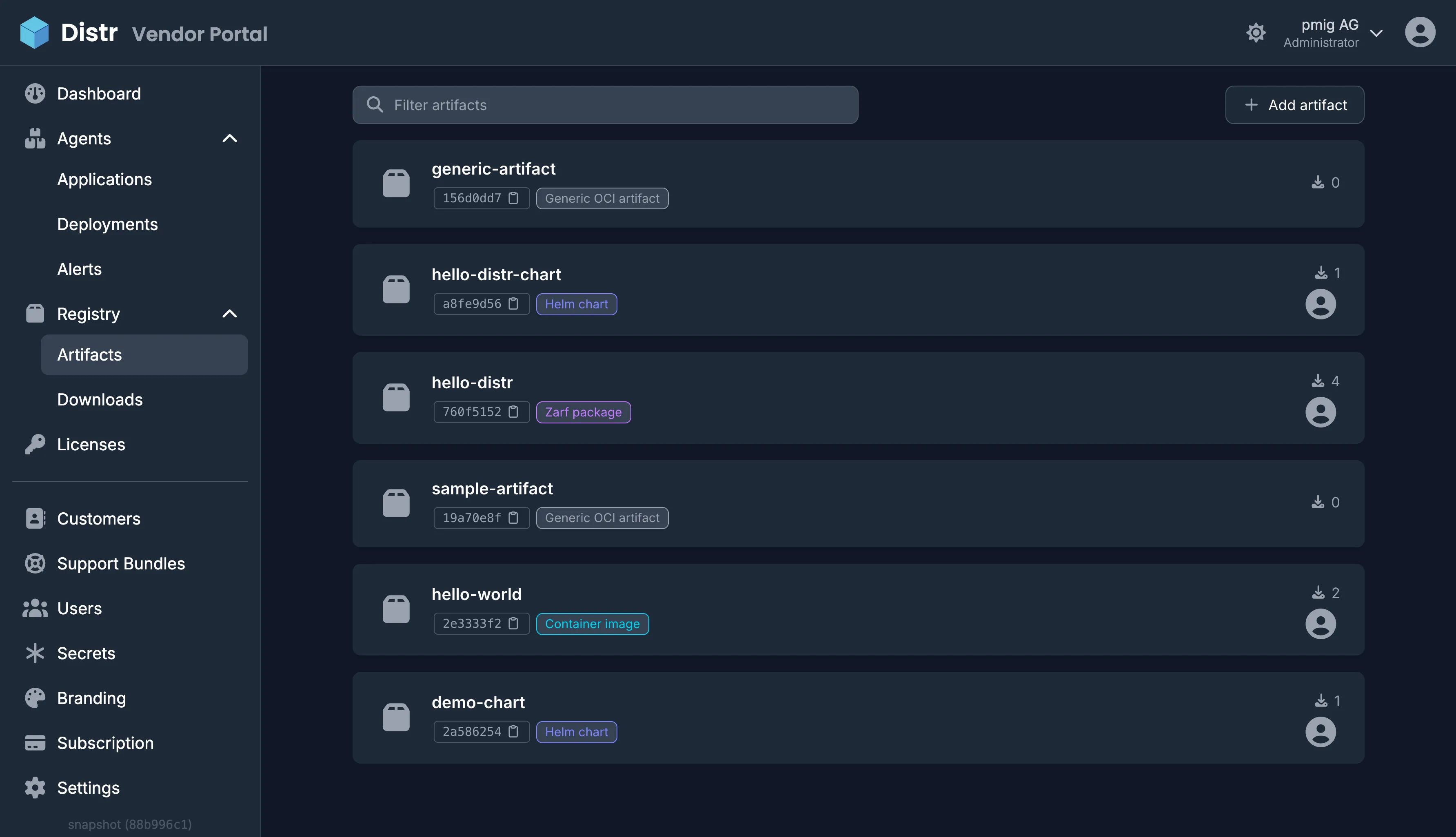Open the hello-world artifact
The image size is (1456, 837).
pyautogui.click(x=858, y=609)
